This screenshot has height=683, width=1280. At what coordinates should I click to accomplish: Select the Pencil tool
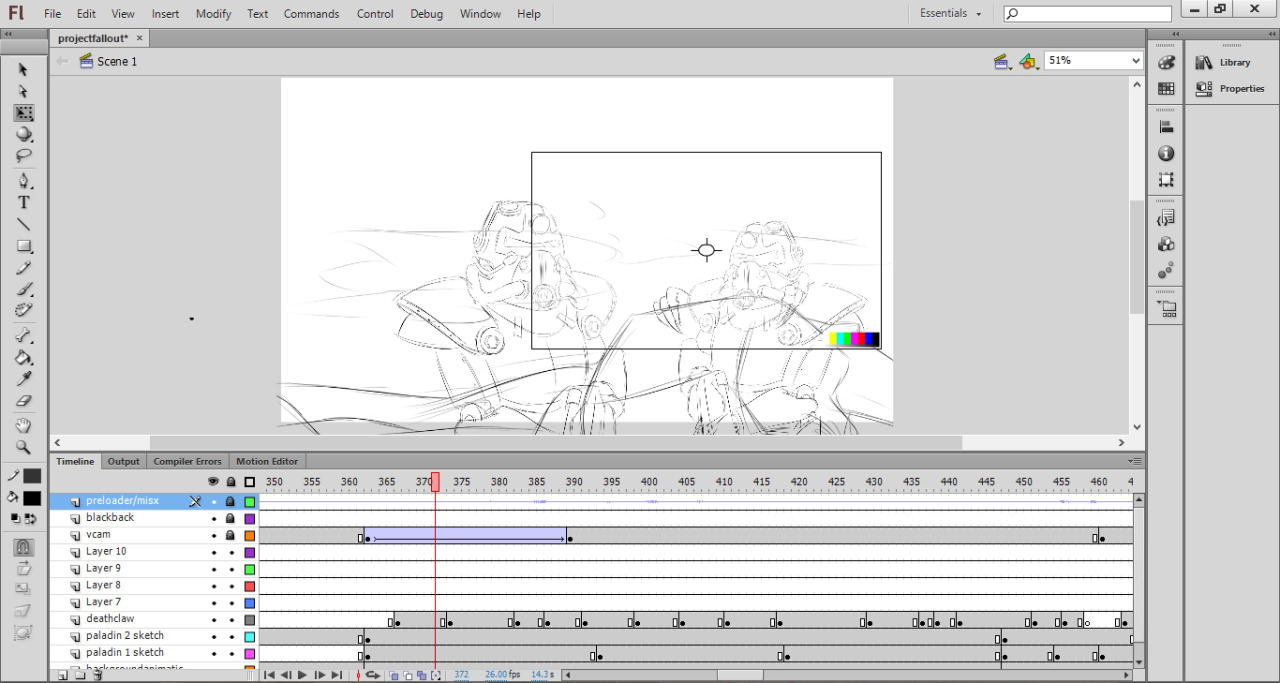point(24,268)
